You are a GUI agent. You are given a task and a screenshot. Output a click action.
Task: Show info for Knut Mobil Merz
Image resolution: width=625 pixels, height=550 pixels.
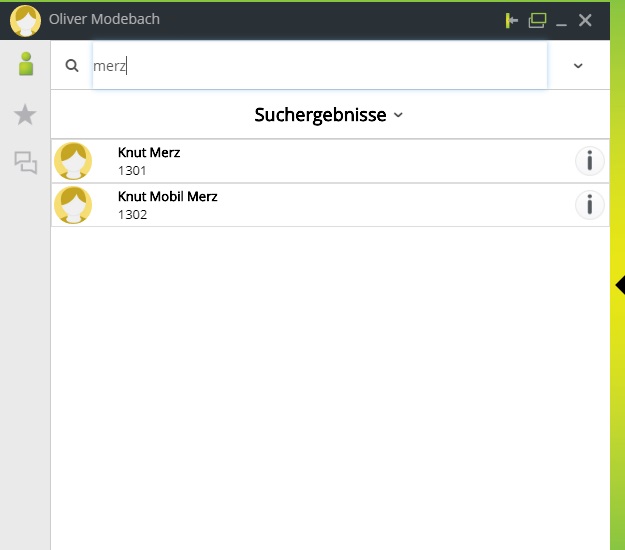click(x=590, y=205)
